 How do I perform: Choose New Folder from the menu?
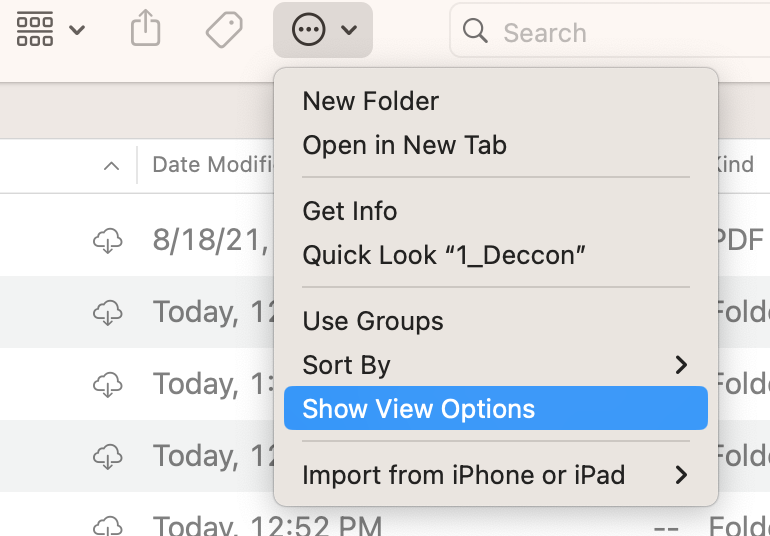pyautogui.click(x=371, y=101)
